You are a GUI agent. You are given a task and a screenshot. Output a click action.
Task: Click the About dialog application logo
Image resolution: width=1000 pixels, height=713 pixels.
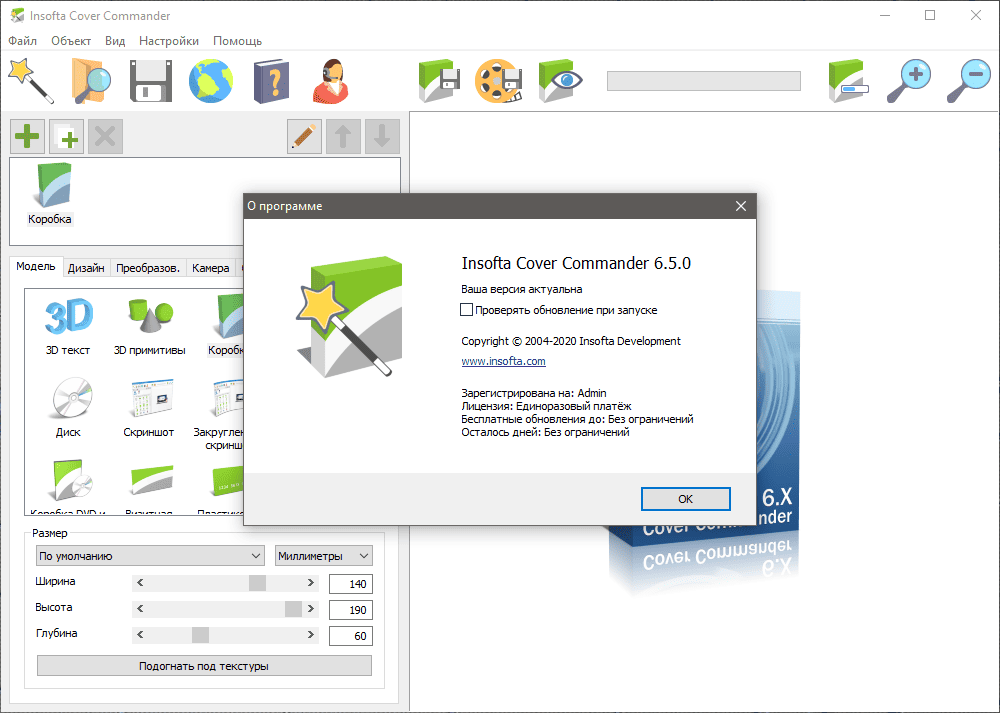pos(349,316)
